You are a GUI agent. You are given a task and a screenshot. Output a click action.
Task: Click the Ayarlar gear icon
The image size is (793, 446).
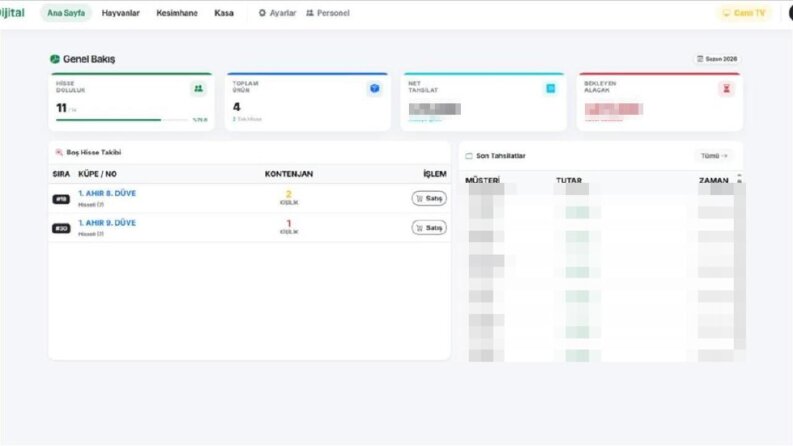click(x=262, y=13)
